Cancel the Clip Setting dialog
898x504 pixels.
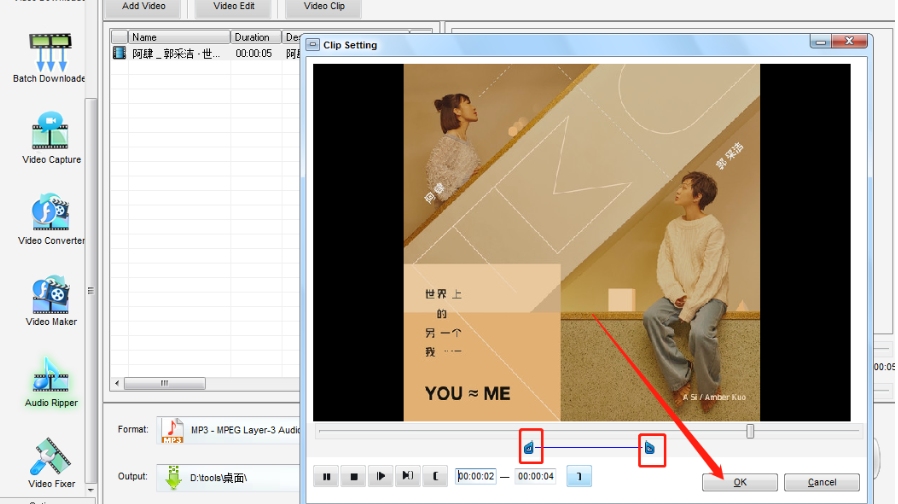click(x=822, y=482)
